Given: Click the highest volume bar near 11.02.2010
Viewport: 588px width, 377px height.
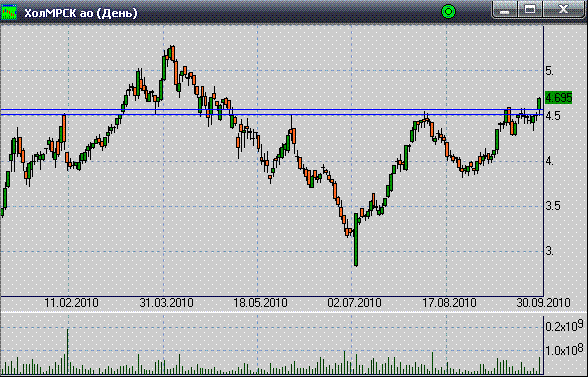Looking at the screenshot, I should click(x=68, y=351).
